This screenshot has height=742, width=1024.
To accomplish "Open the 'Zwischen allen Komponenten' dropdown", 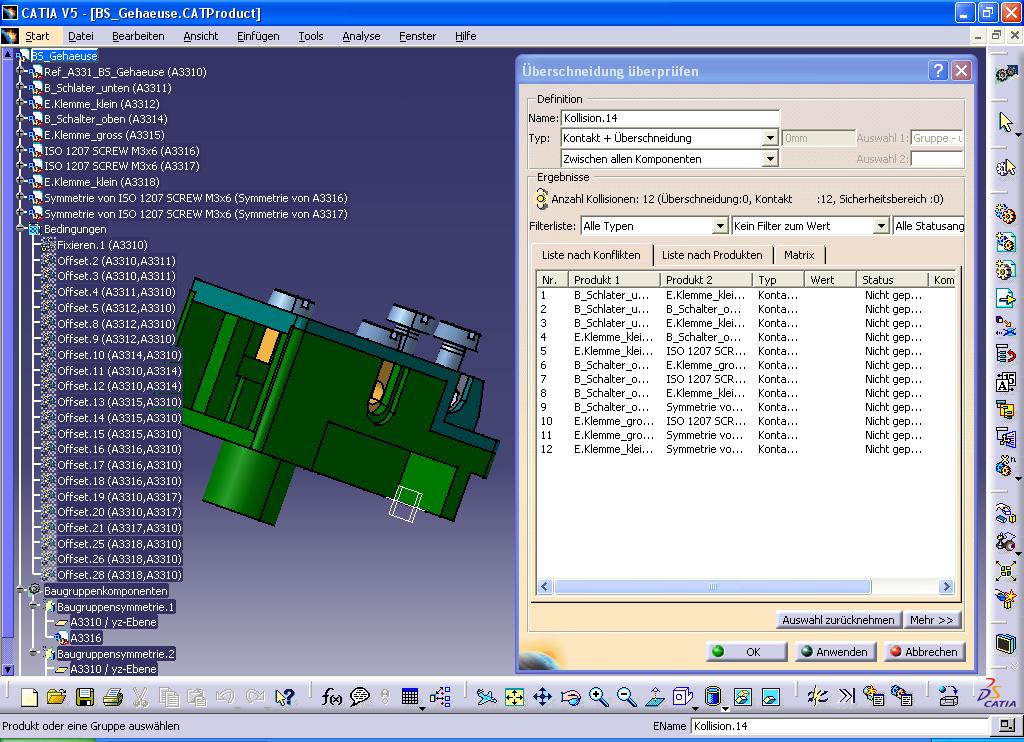I will [770, 159].
